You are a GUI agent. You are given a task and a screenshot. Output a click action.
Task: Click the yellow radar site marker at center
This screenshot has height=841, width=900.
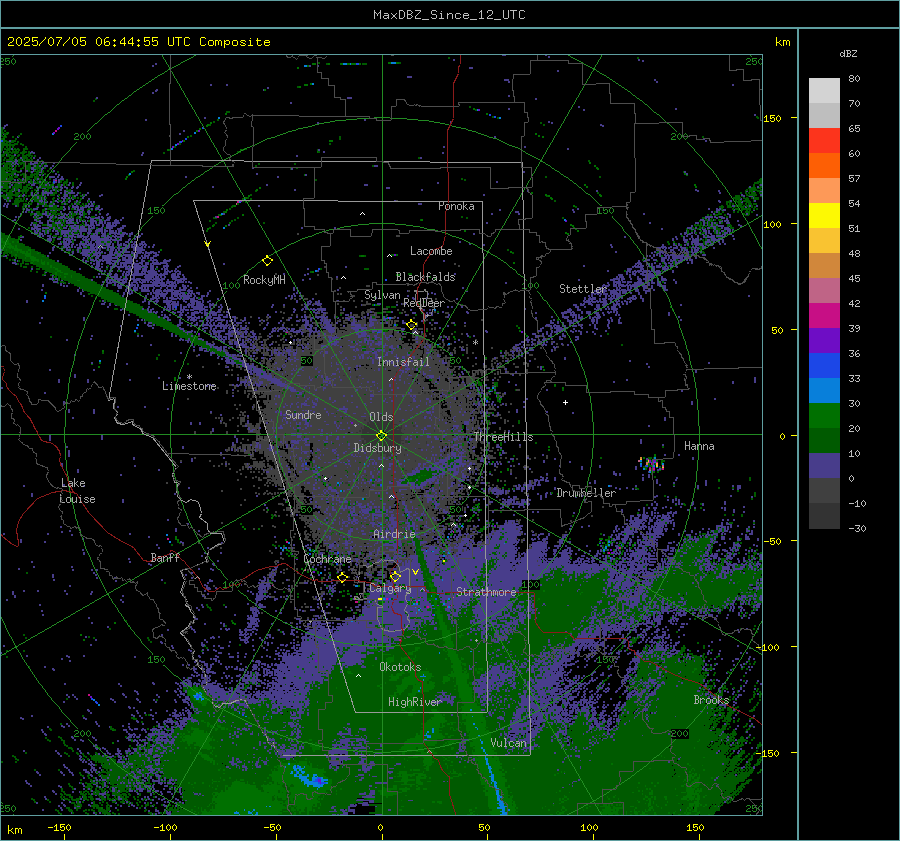(x=381, y=435)
